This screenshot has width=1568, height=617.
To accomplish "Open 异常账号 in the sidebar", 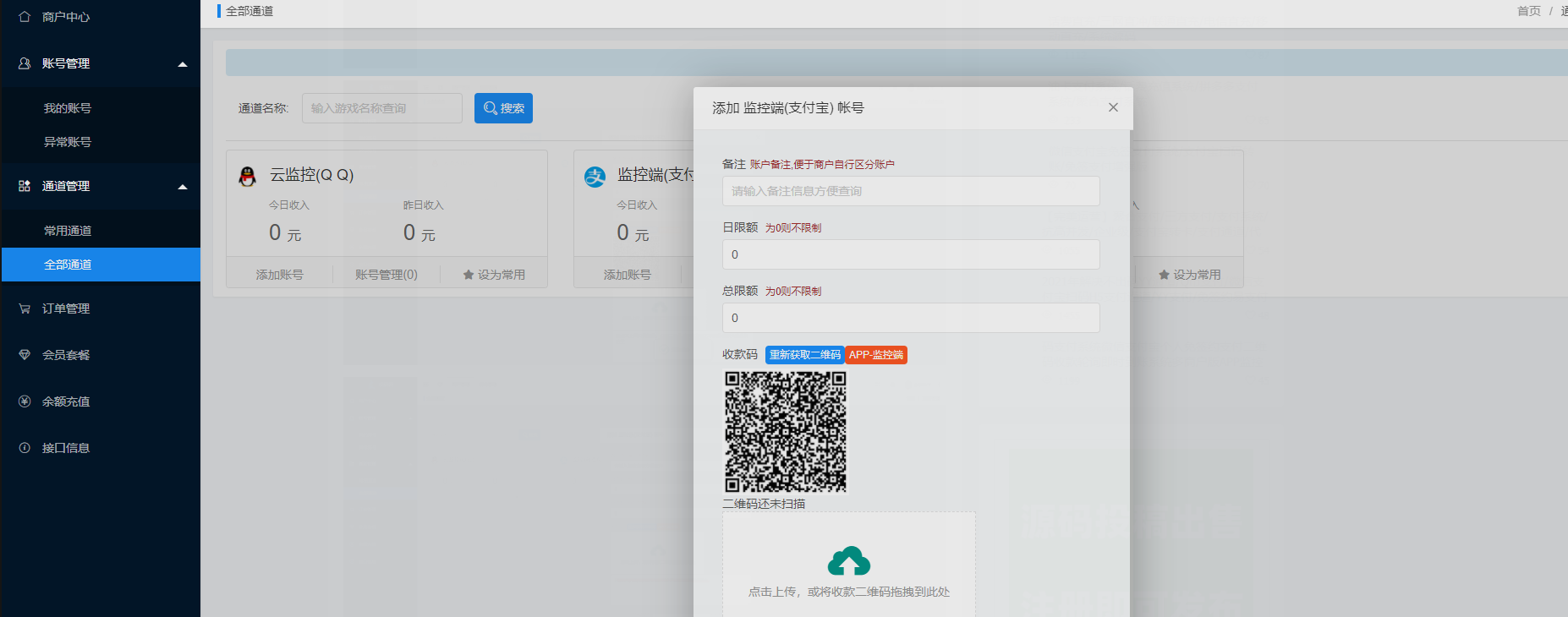I will tap(68, 142).
